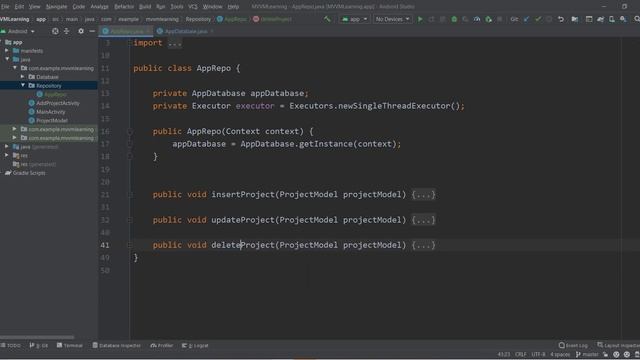Viewport: 640px width, 360px height.
Task: Expand the res folder arrow
Action: (x=7, y=156)
